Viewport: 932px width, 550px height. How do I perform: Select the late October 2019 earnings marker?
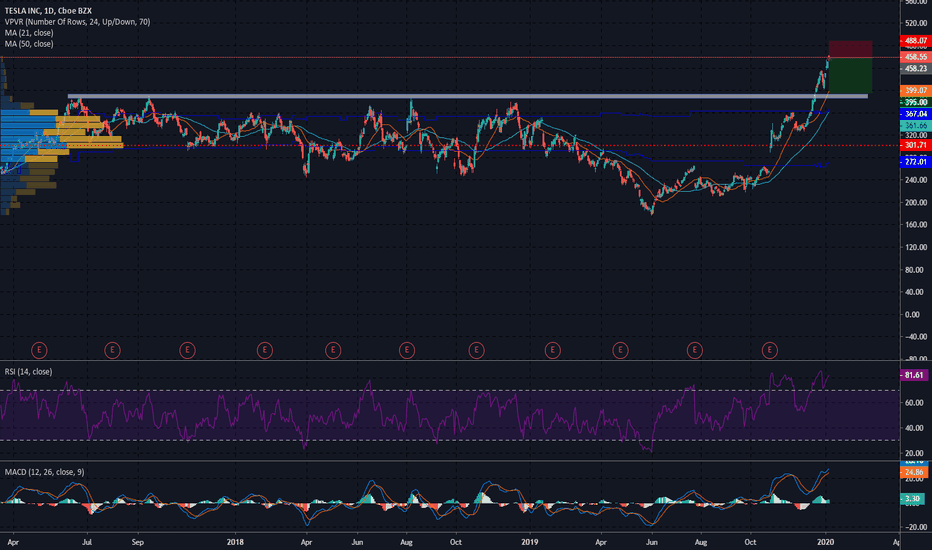pos(770,350)
